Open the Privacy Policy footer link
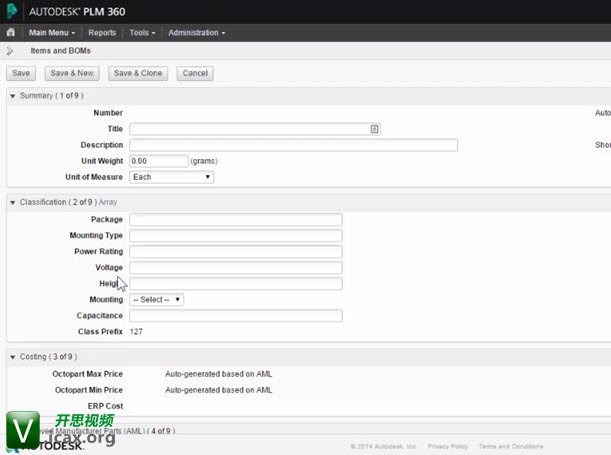 pos(448,446)
